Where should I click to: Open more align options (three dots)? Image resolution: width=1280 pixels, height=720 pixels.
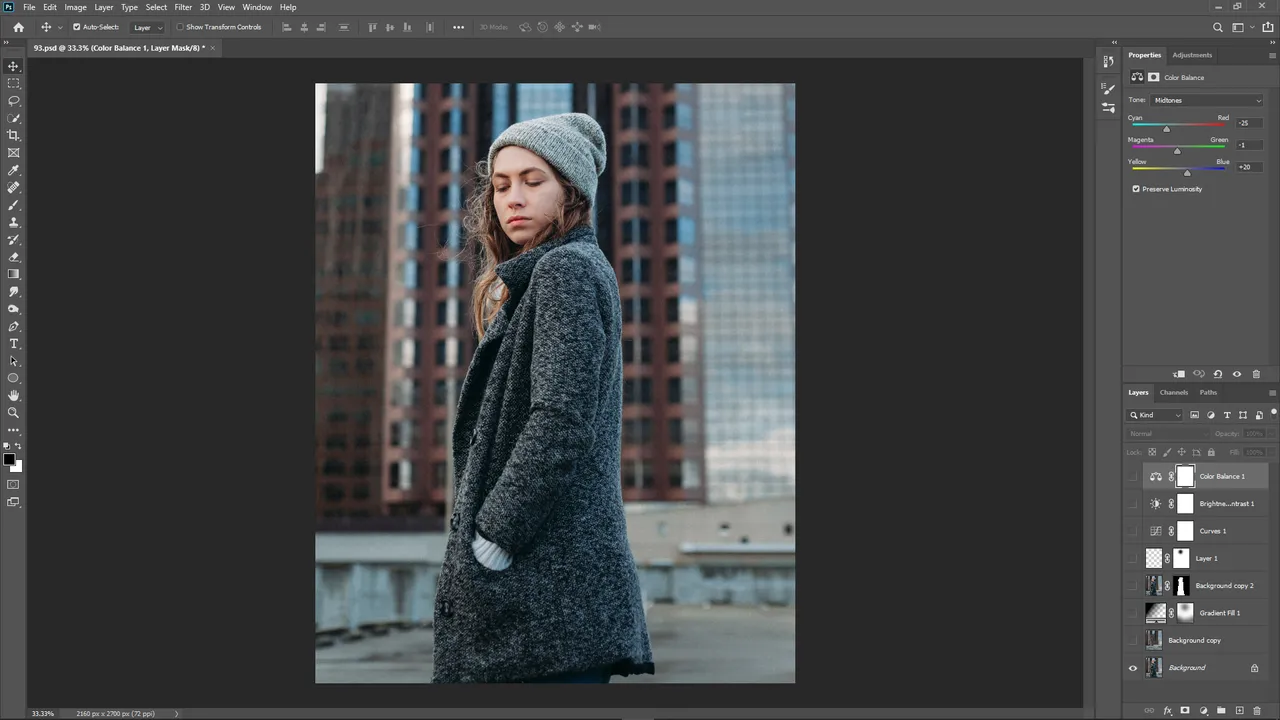pyautogui.click(x=459, y=27)
